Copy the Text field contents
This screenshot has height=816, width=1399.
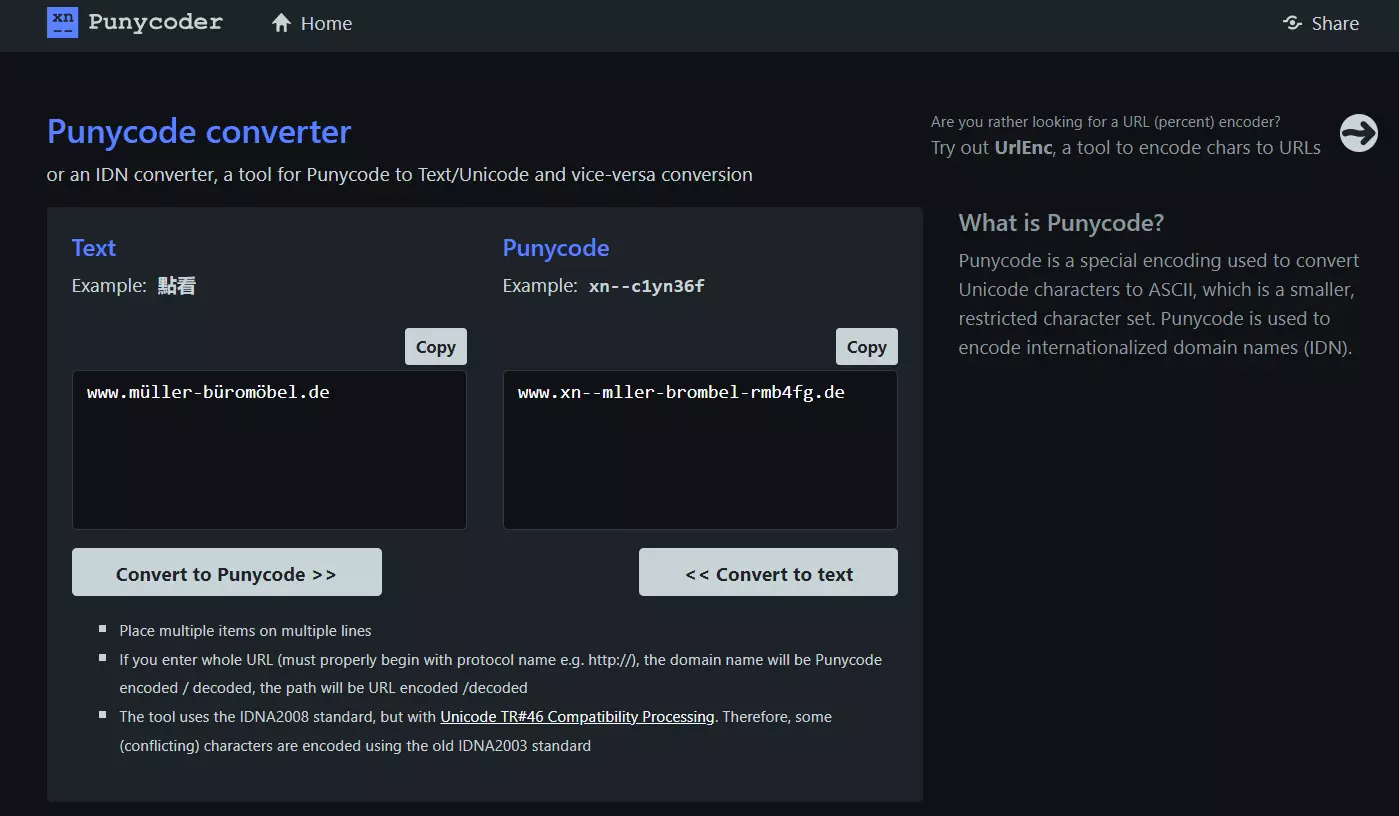(x=435, y=346)
